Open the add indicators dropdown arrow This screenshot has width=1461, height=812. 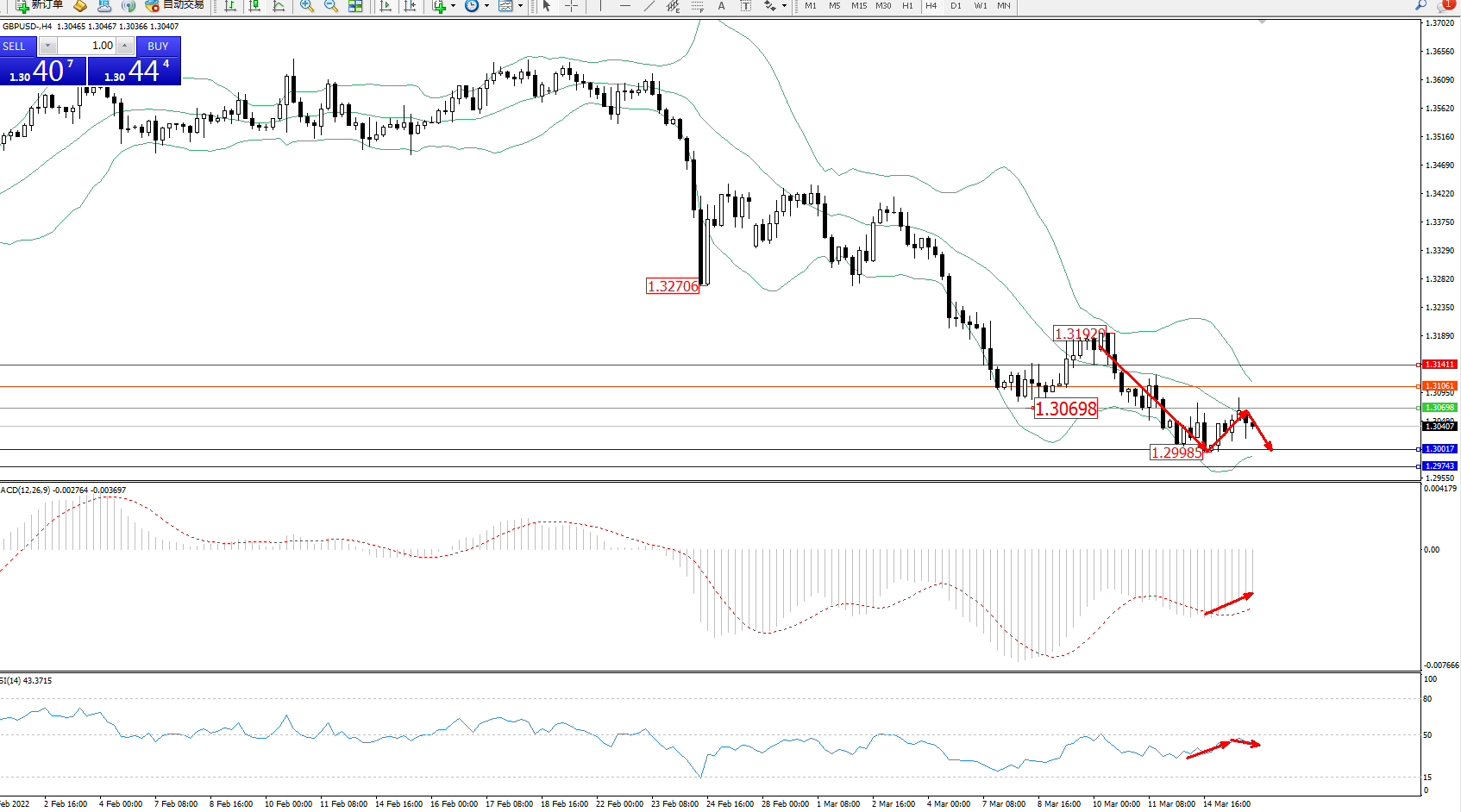click(453, 6)
